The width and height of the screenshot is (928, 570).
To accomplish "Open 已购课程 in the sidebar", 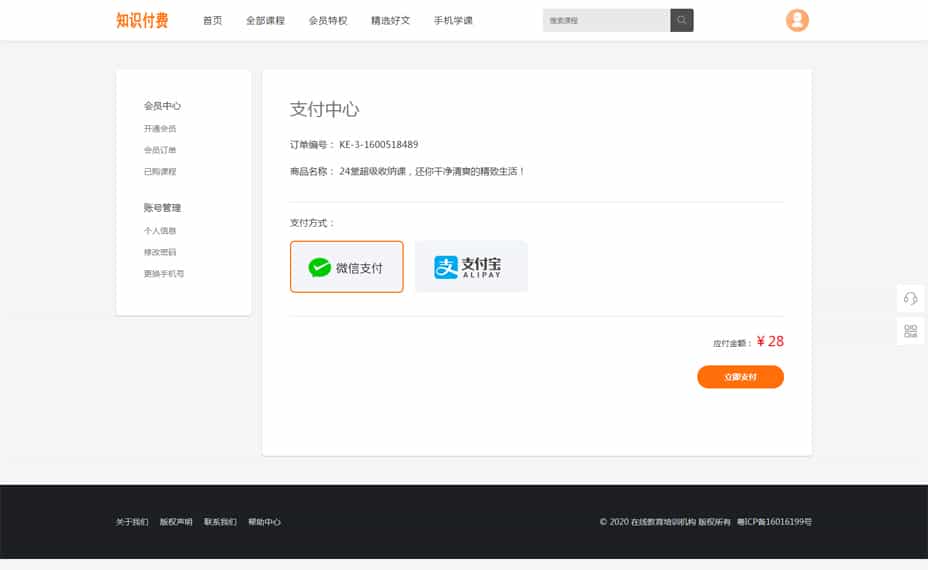I will click(160, 172).
